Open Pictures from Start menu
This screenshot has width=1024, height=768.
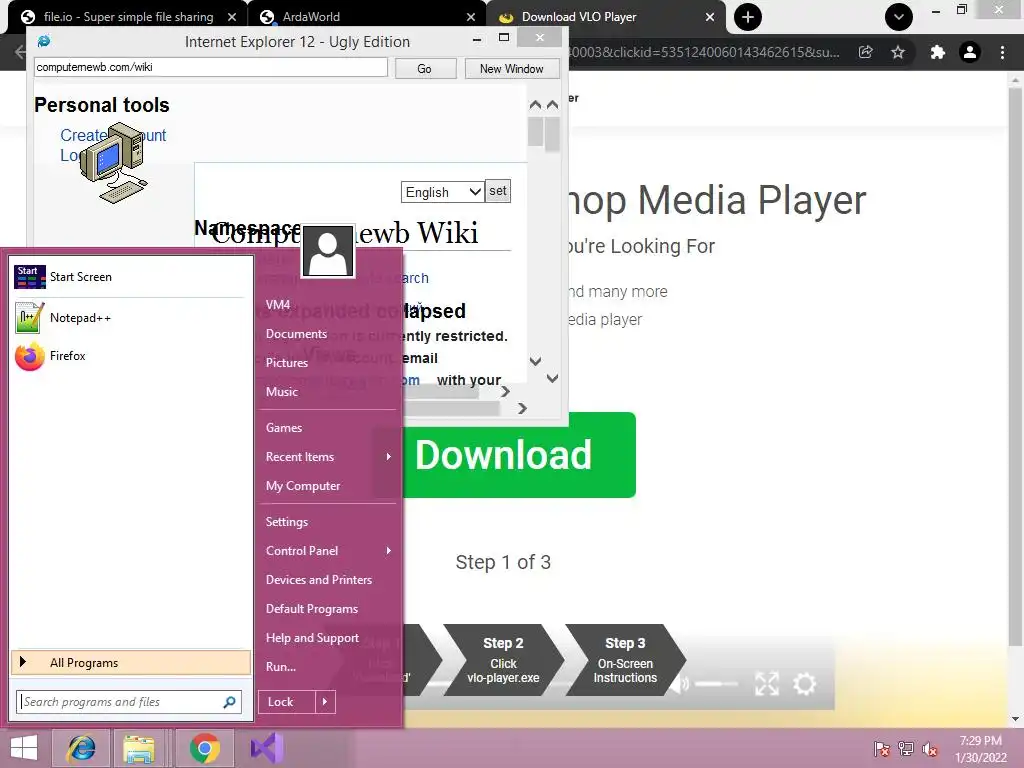(x=286, y=362)
